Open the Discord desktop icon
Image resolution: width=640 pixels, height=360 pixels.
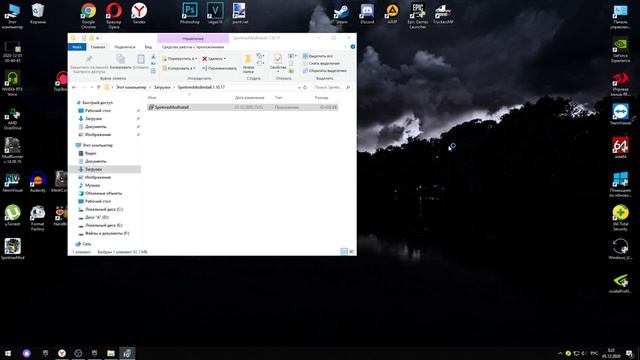(367, 13)
